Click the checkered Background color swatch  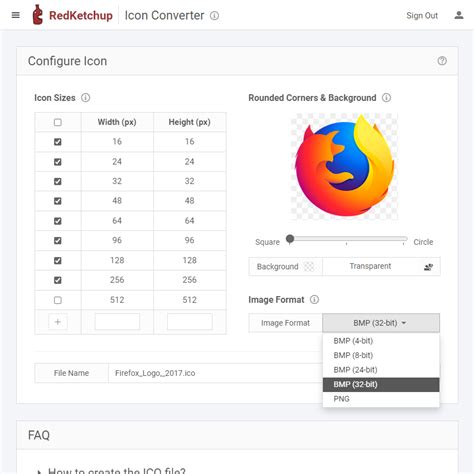coord(309,267)
